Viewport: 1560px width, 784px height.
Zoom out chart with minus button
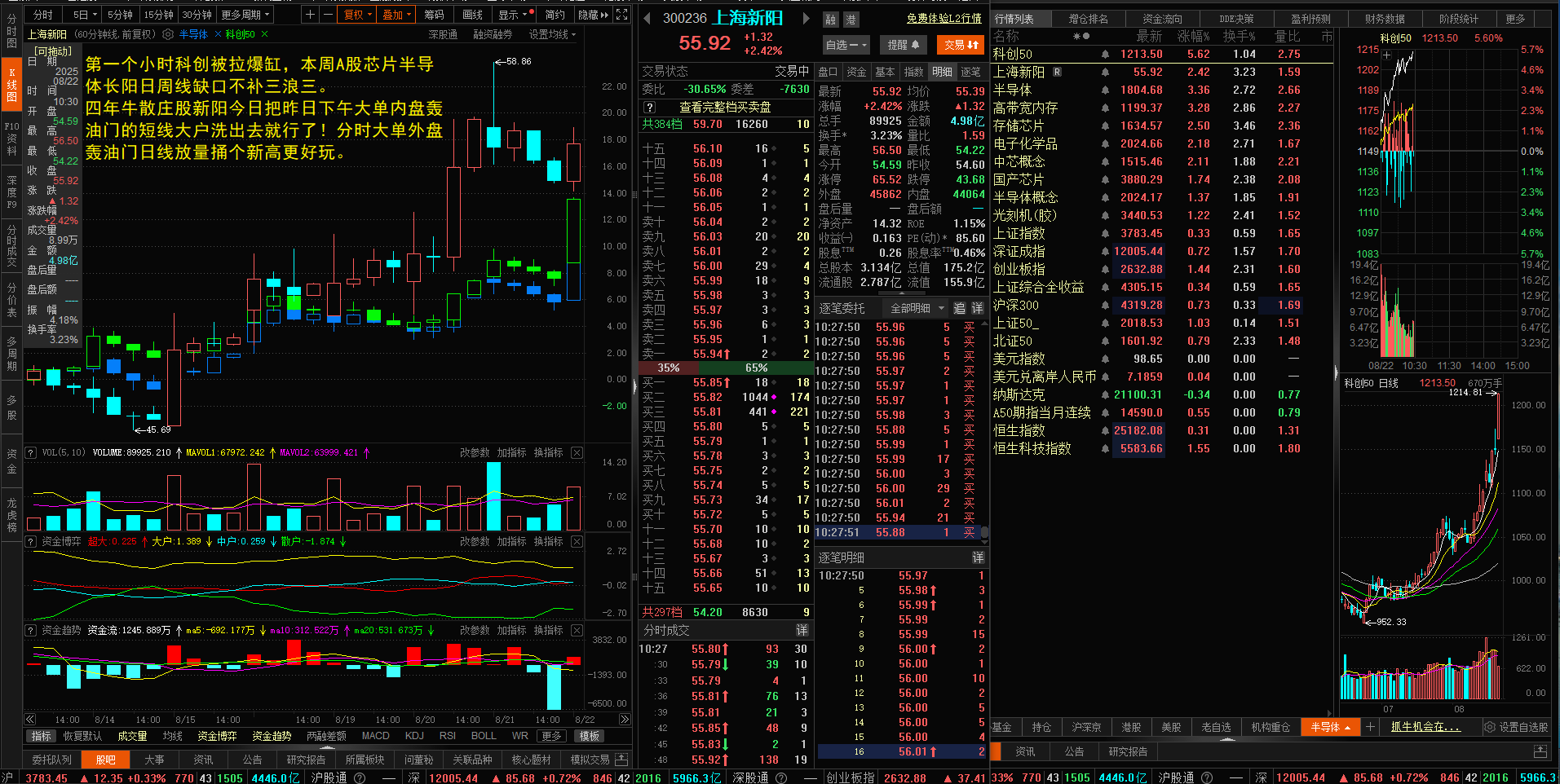click(x=328, y=15)
